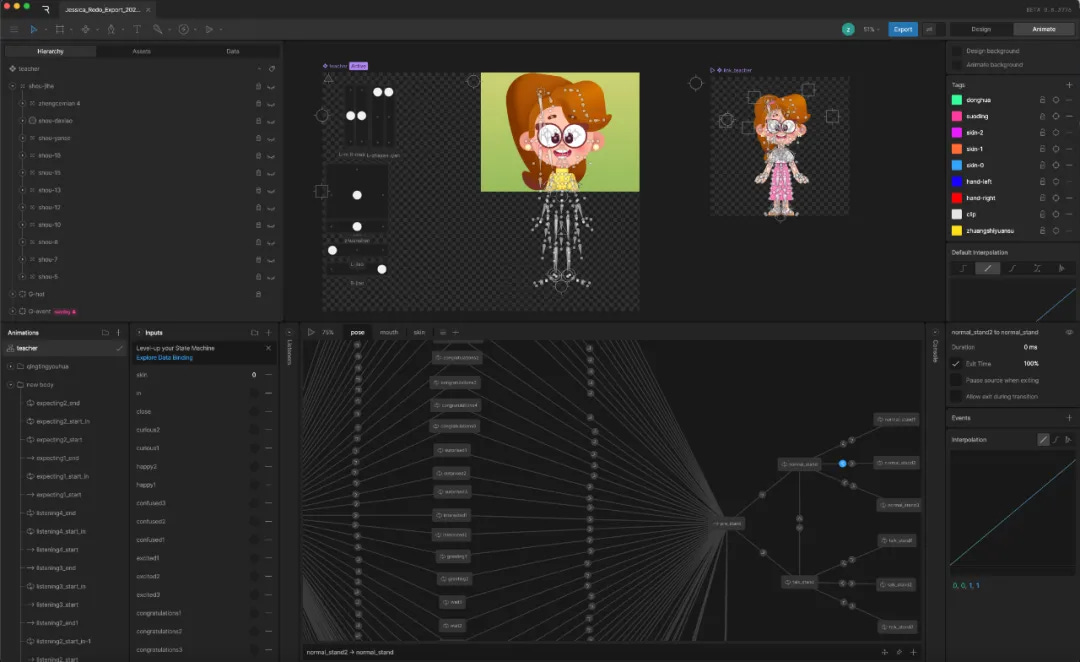The height and width of the screenshot is (662, 1080).
Task: Switch to Animate mode
Action: 1043,29
